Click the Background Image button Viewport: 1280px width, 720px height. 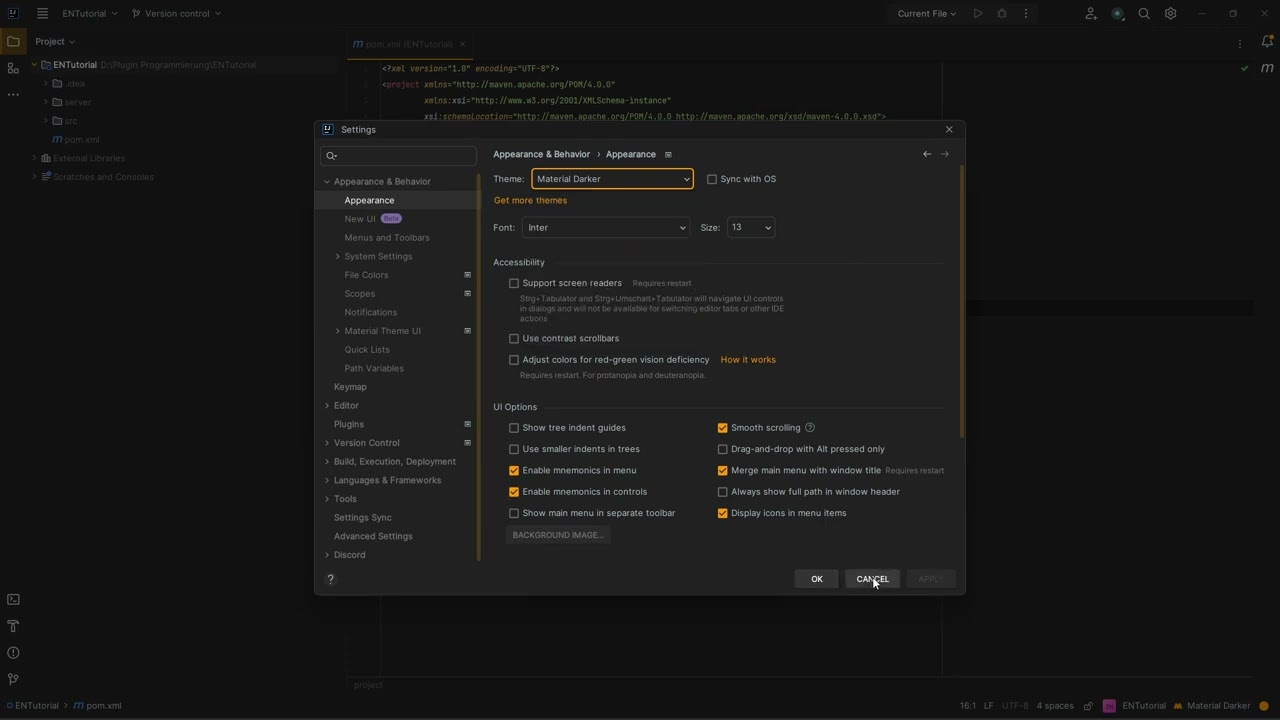558,535
